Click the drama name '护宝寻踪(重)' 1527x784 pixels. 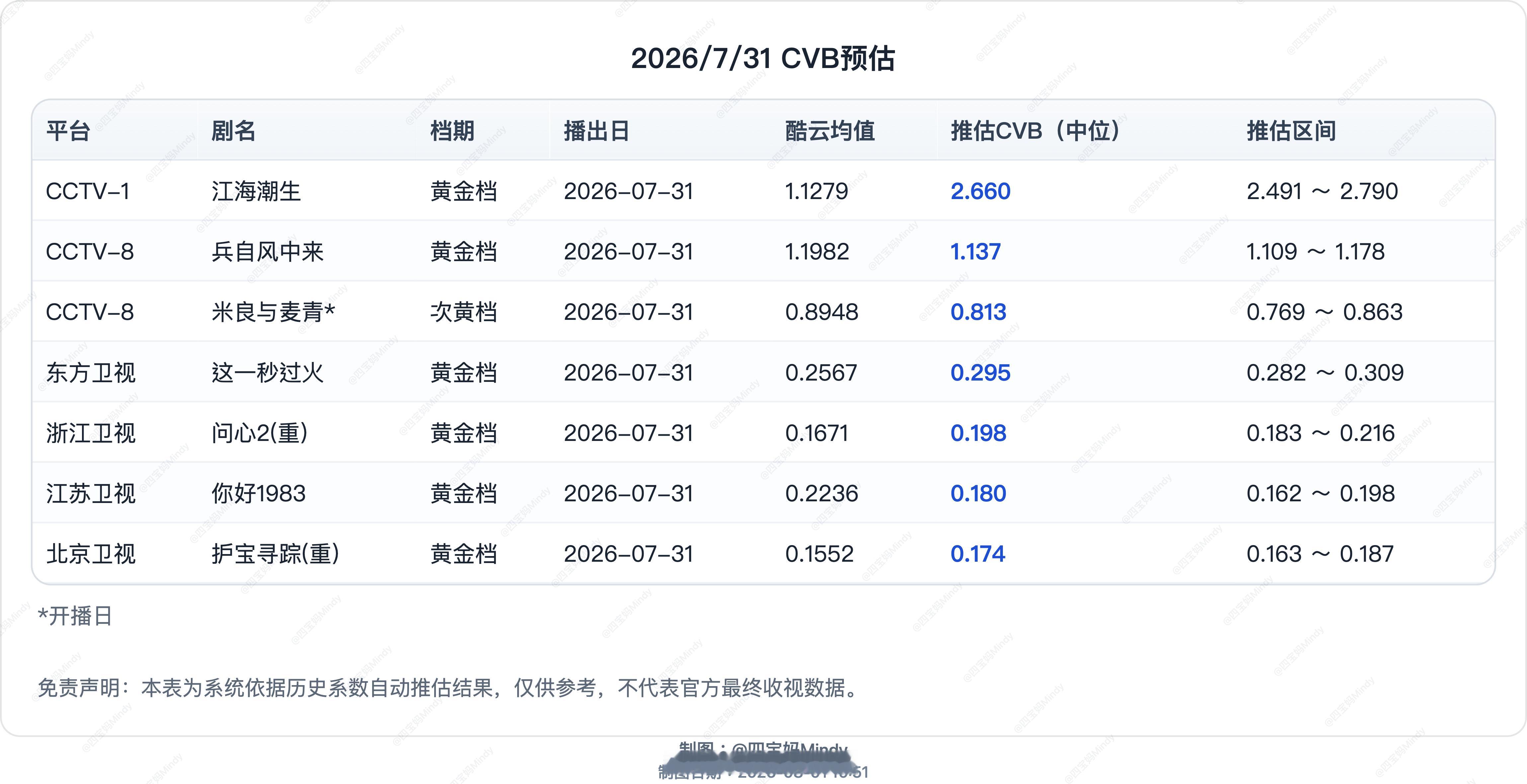coord(276,554)
